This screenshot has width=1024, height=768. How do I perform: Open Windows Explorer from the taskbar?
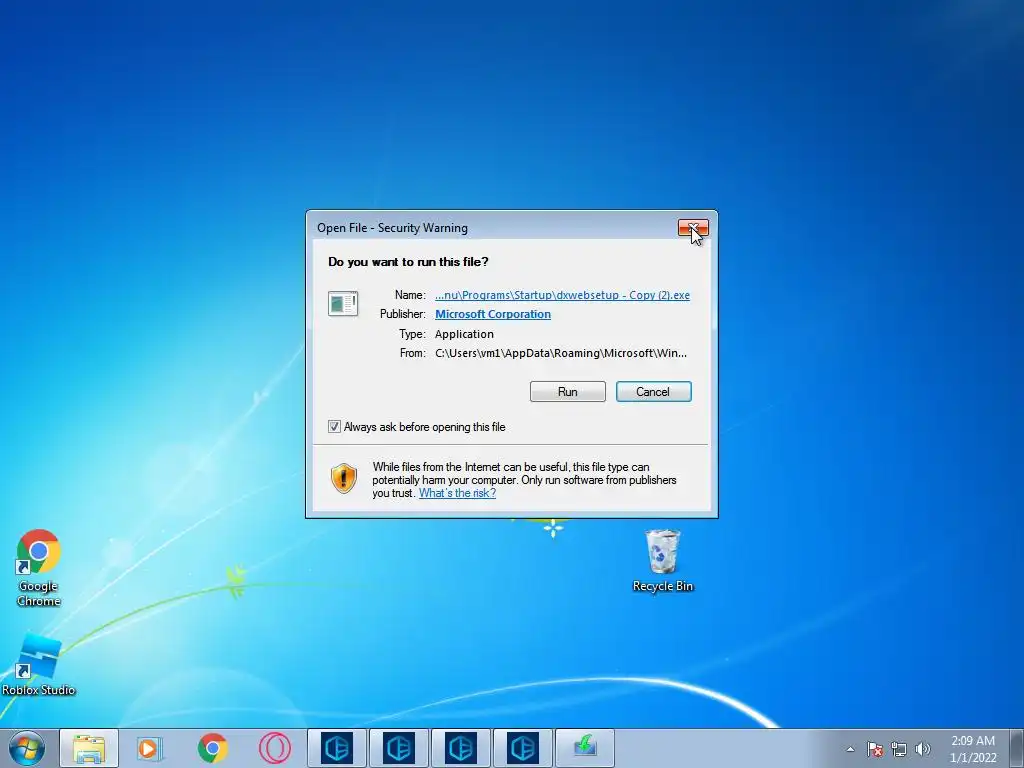tap(89, 748)
